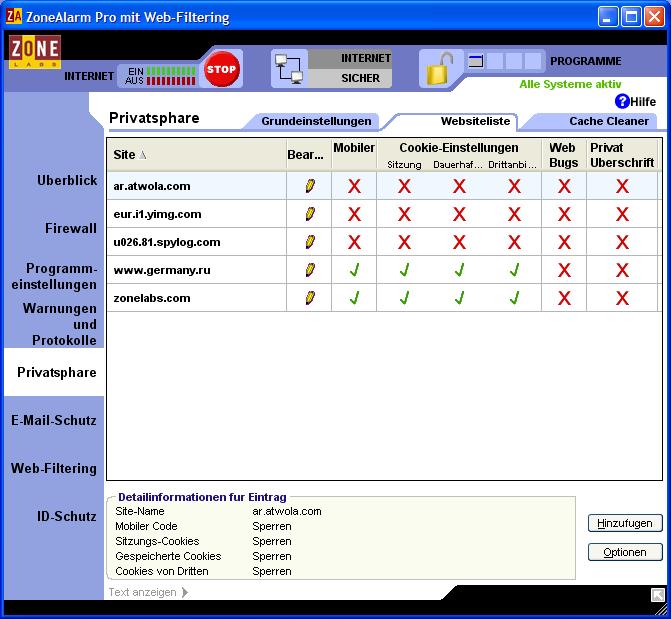671x619 pixels.
Task: Toggle Web Bugs setting for zonelabs.com
Action: pos(564,298)
